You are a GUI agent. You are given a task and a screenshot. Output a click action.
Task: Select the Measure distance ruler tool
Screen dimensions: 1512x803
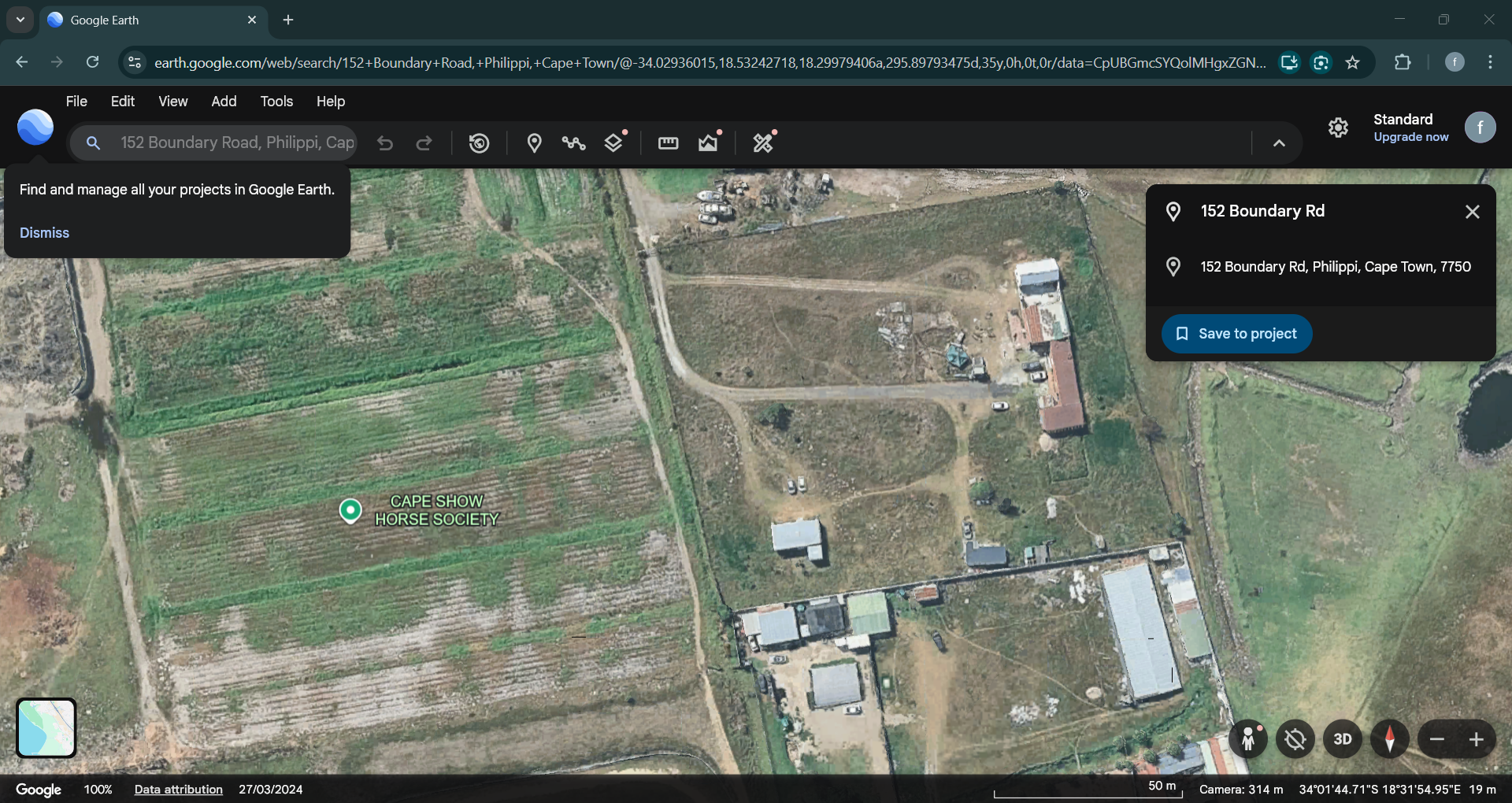(668, 143)
